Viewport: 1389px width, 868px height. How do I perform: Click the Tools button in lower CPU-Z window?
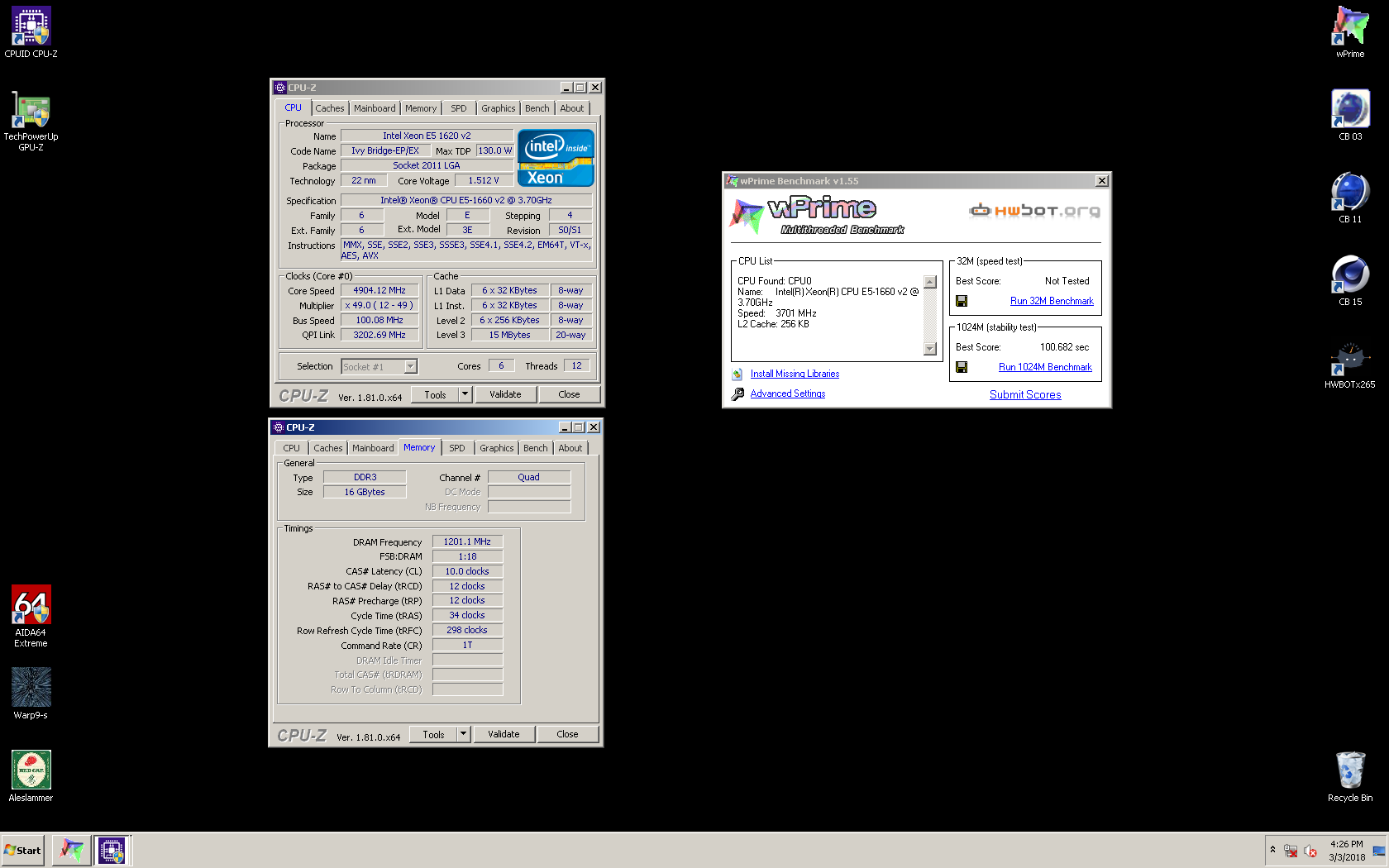433,734
